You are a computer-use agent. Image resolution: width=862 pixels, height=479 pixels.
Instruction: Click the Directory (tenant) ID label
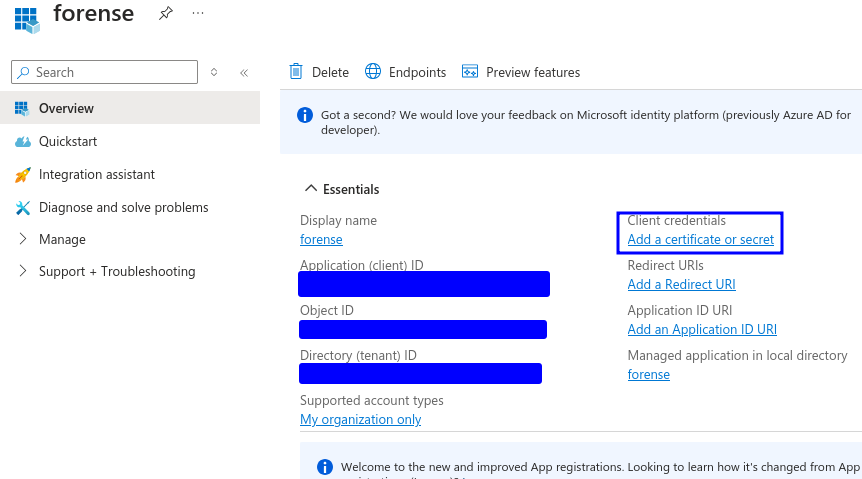(x=358, y=355)
